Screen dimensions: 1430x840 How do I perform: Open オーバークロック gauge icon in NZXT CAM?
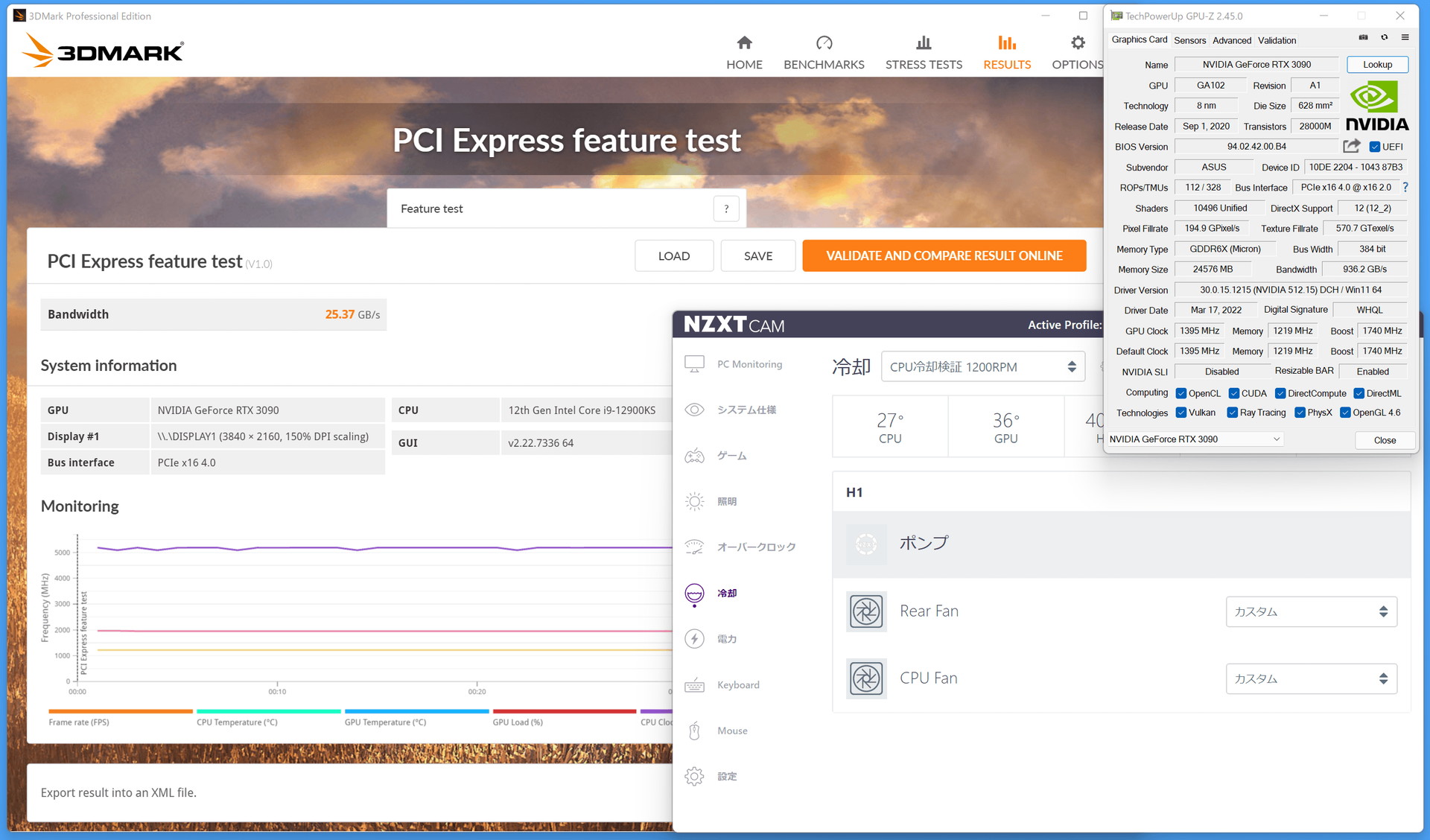694,547
